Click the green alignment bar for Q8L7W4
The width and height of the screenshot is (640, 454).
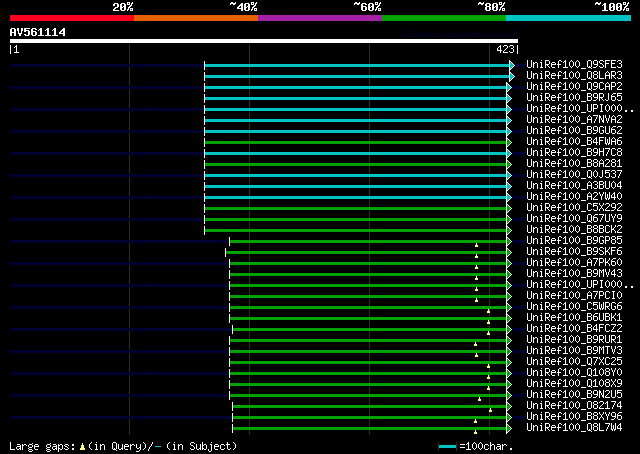pos(370,429)
